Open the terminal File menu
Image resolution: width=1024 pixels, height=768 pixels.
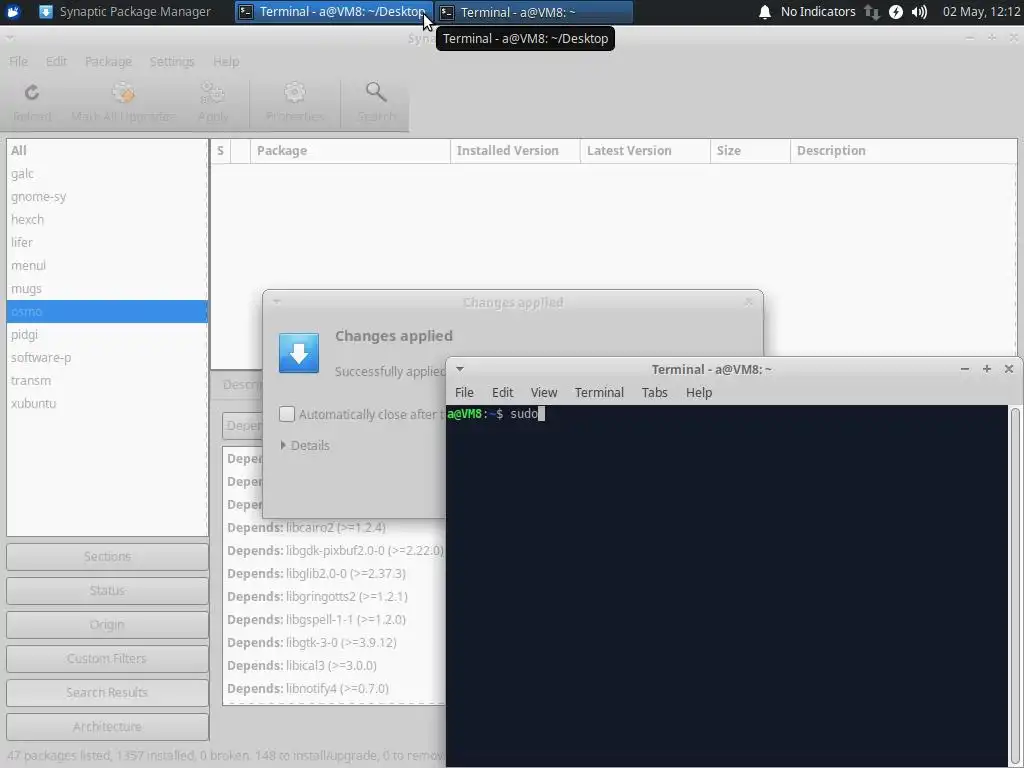464,392
